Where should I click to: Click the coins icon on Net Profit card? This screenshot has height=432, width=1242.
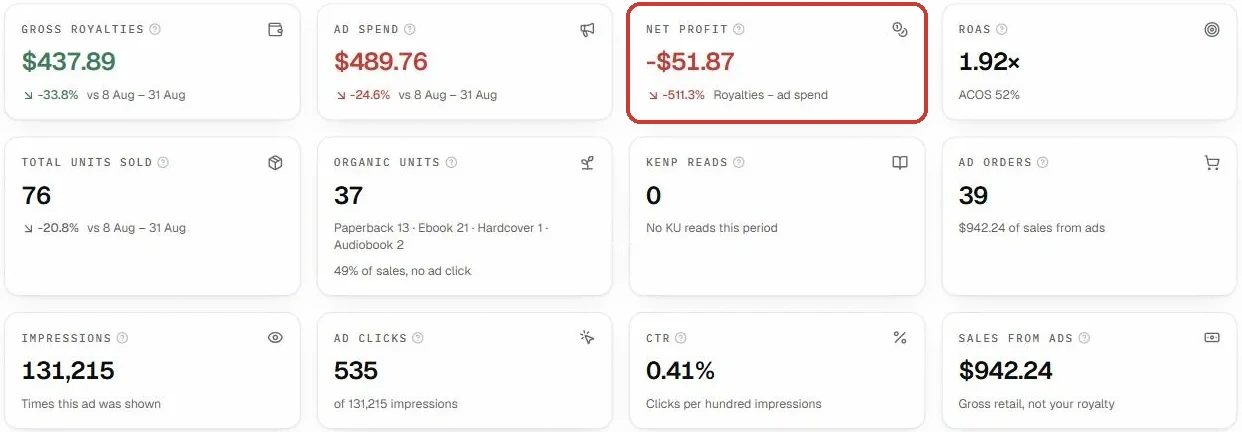click(x=900, y=30)
